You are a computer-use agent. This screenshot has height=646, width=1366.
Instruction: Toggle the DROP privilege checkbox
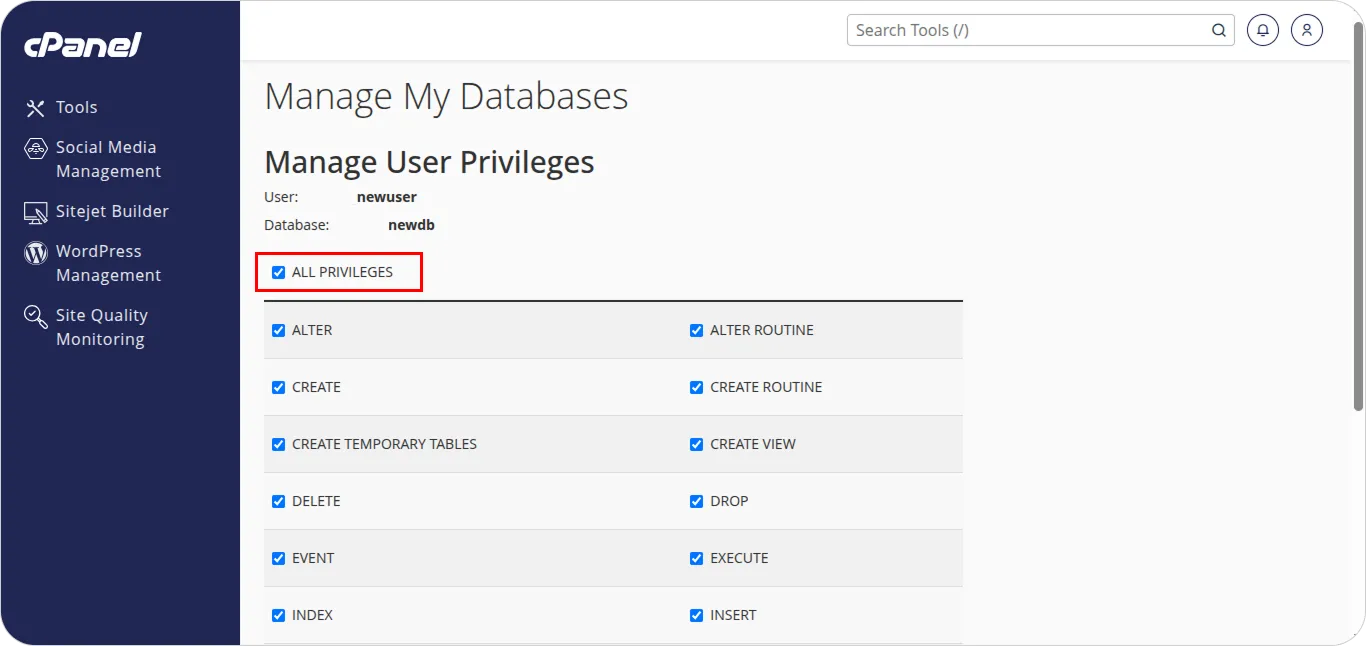pos(697,501)
